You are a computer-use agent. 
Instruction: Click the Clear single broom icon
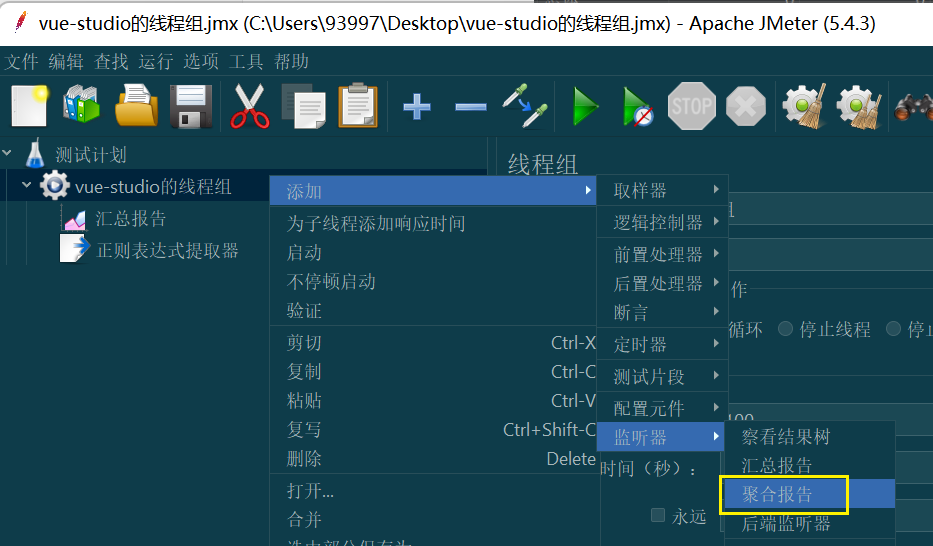pyautogui.click(x=805, y=106)
